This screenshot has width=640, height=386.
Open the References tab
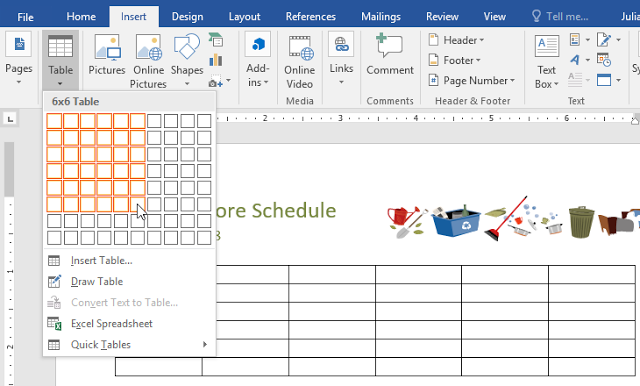point(311,16)
